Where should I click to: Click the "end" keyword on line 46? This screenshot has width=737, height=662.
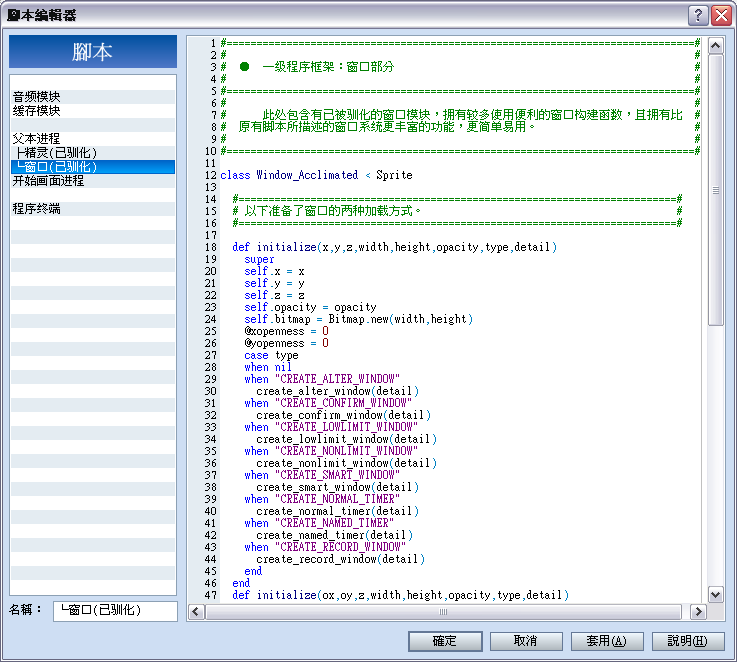[241, 583]
